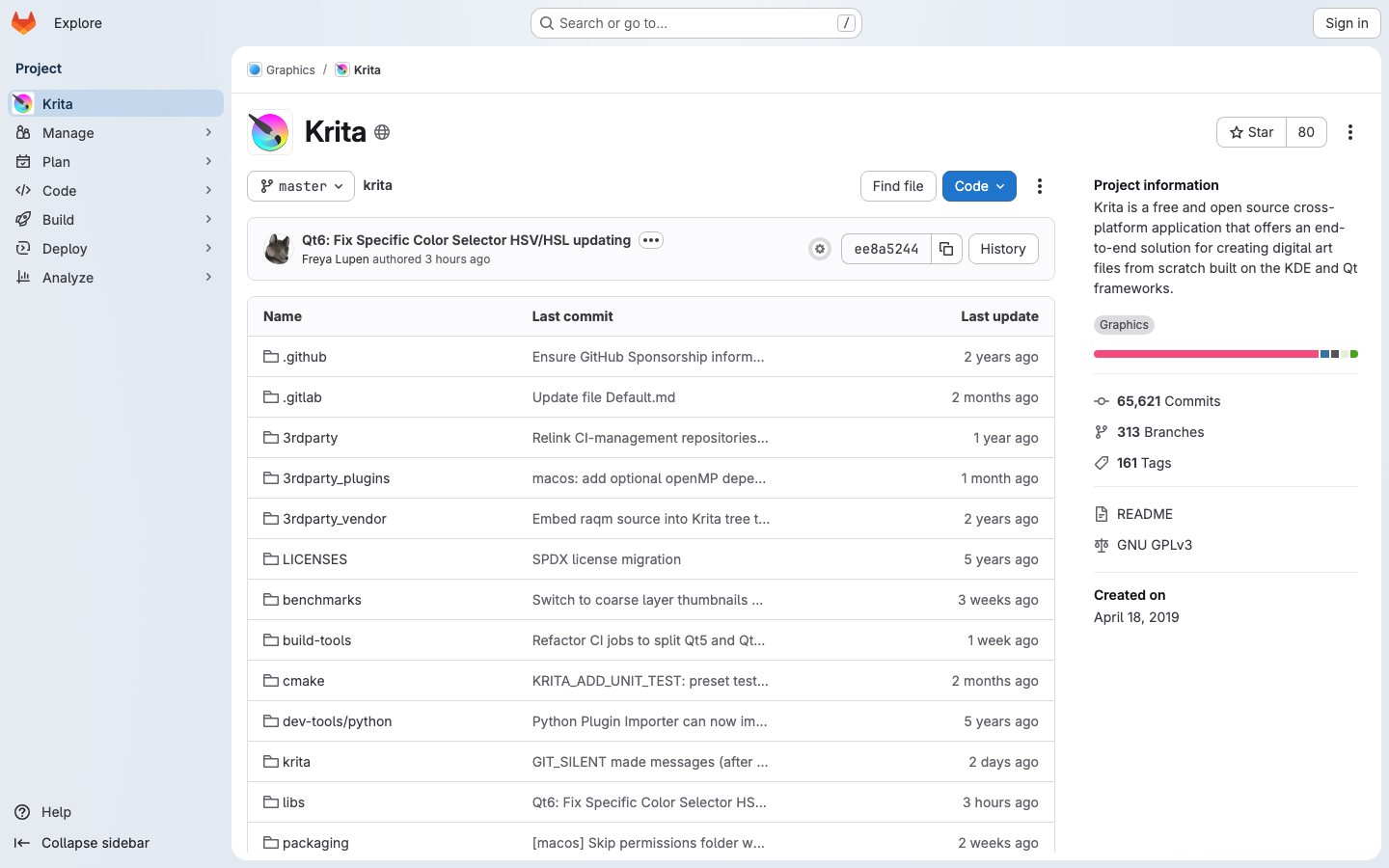Copy commit SHA ee8a5244 to clipboard
Viewport: 1389px width, 868px height.
pyautogui.click(x=946, y=249)
